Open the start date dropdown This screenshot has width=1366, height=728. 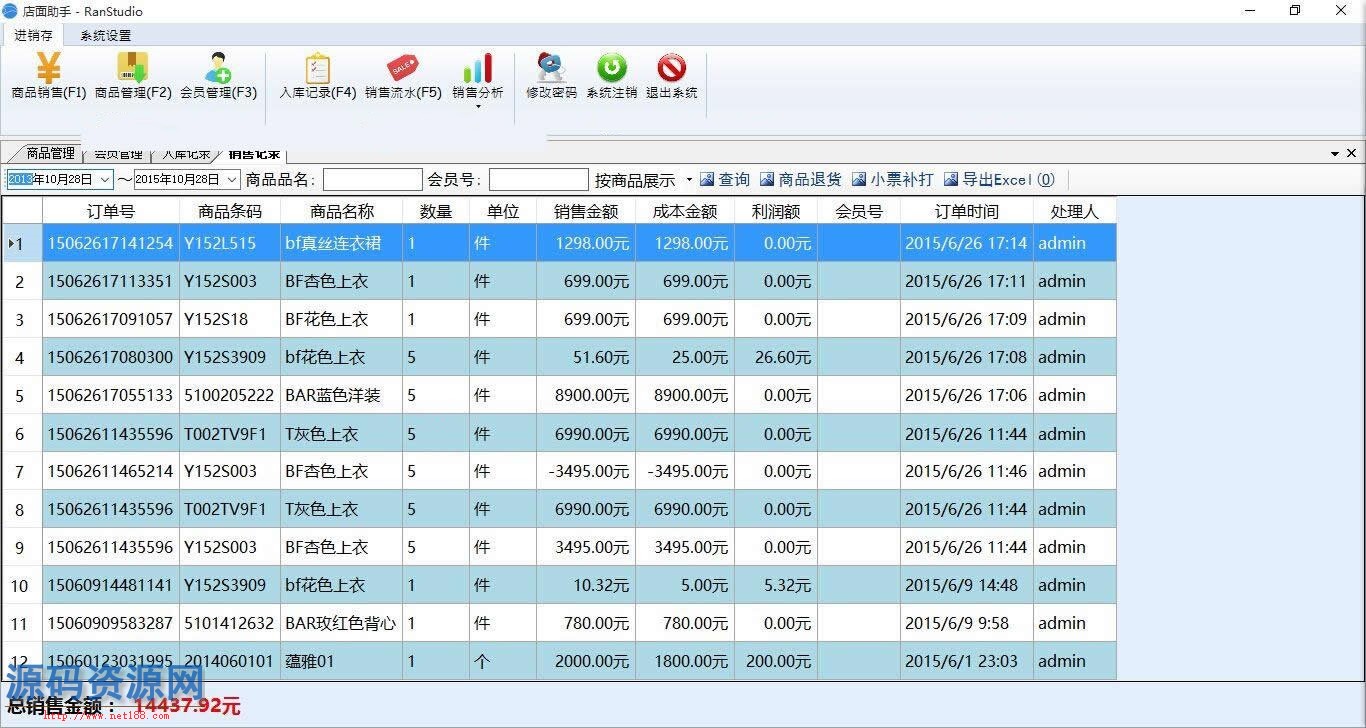coord(106,180)
